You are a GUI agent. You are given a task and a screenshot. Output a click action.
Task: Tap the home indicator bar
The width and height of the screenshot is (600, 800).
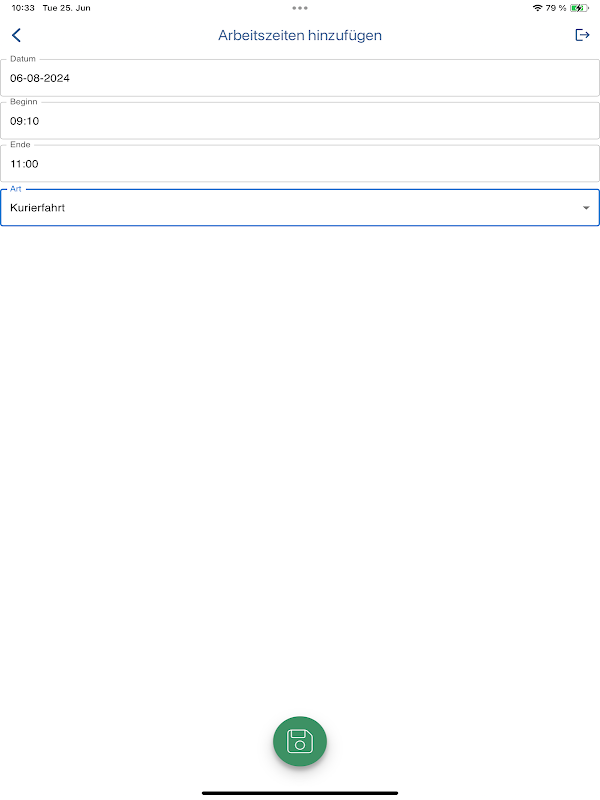300,793
